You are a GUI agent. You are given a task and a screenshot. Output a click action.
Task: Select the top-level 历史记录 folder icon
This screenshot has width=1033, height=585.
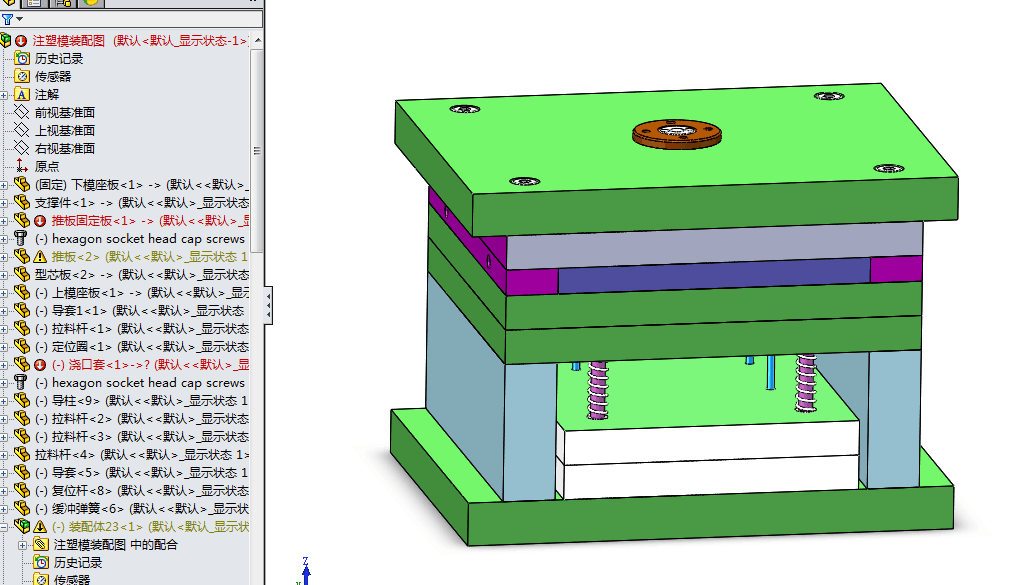[x=22, y=59]
